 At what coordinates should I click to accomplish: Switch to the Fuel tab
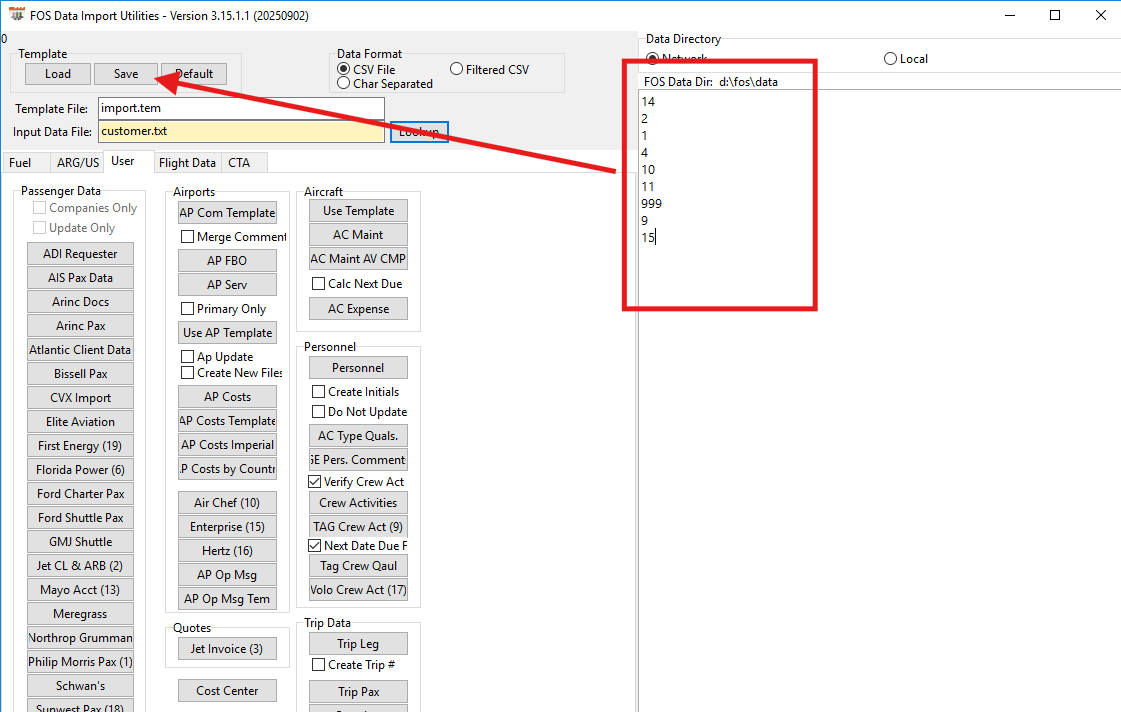click(x=20, y=163)
